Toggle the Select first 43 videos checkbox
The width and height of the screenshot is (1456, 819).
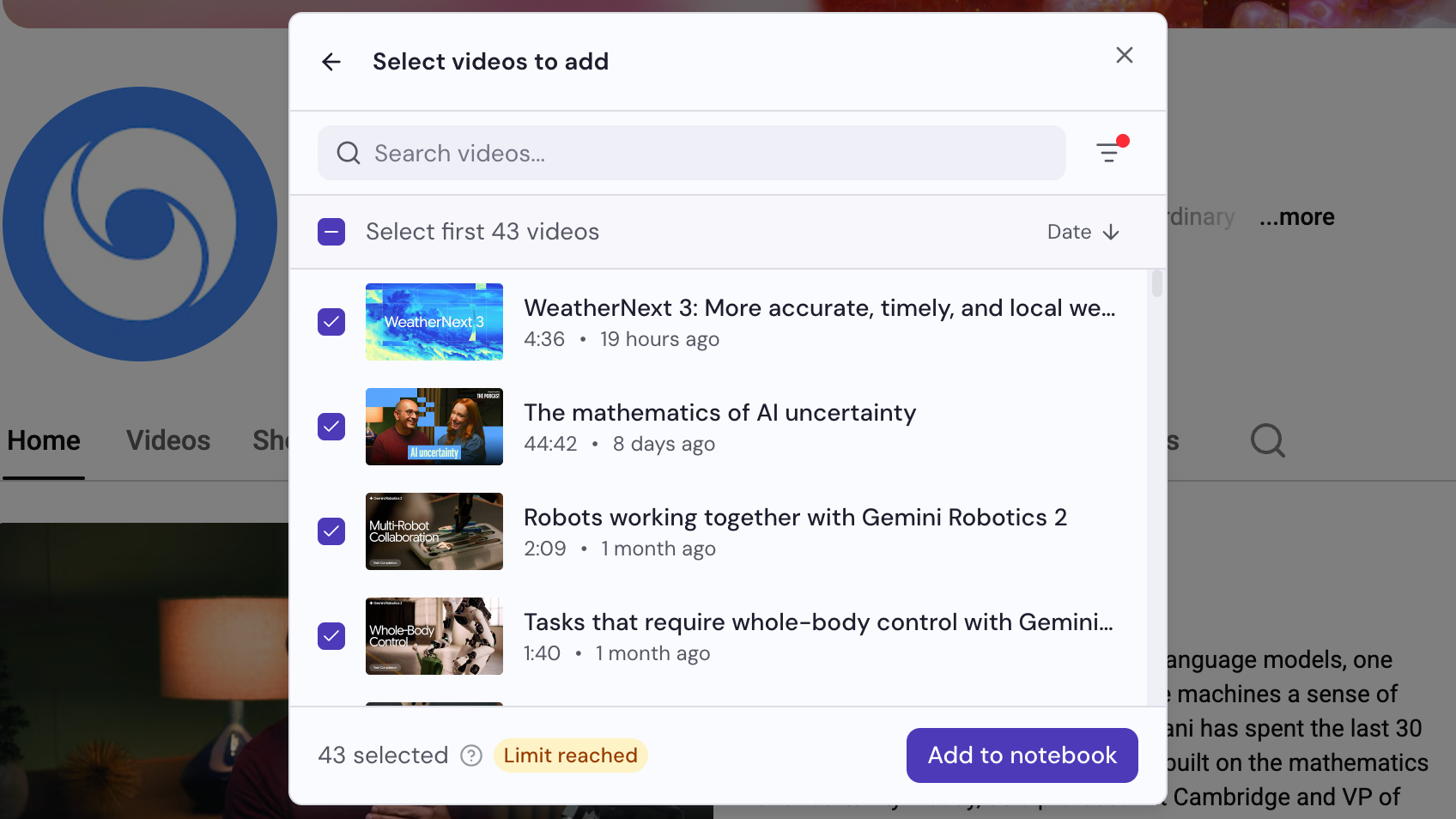click(331, 232)
